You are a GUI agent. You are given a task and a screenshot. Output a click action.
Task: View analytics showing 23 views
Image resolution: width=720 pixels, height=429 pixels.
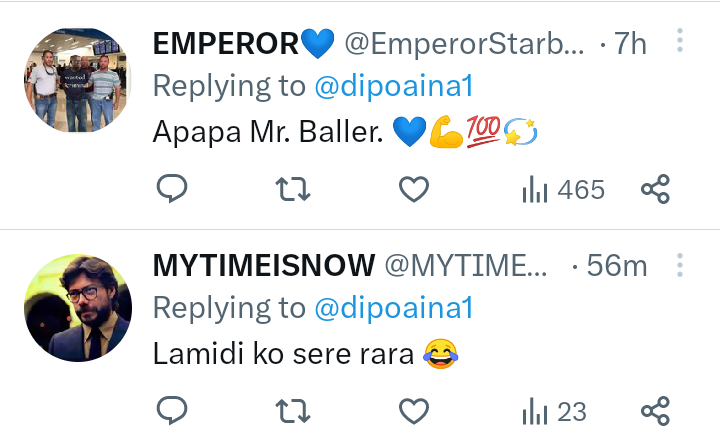[x=555, y=411]
